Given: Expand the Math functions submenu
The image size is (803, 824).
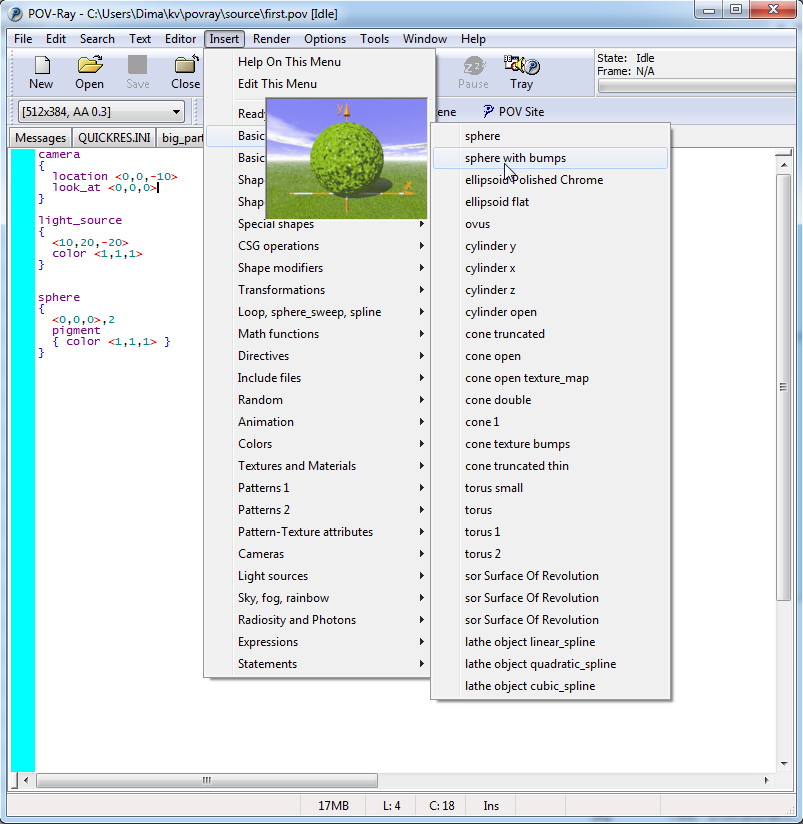Looking at the screenshot, I should [318, 334].
